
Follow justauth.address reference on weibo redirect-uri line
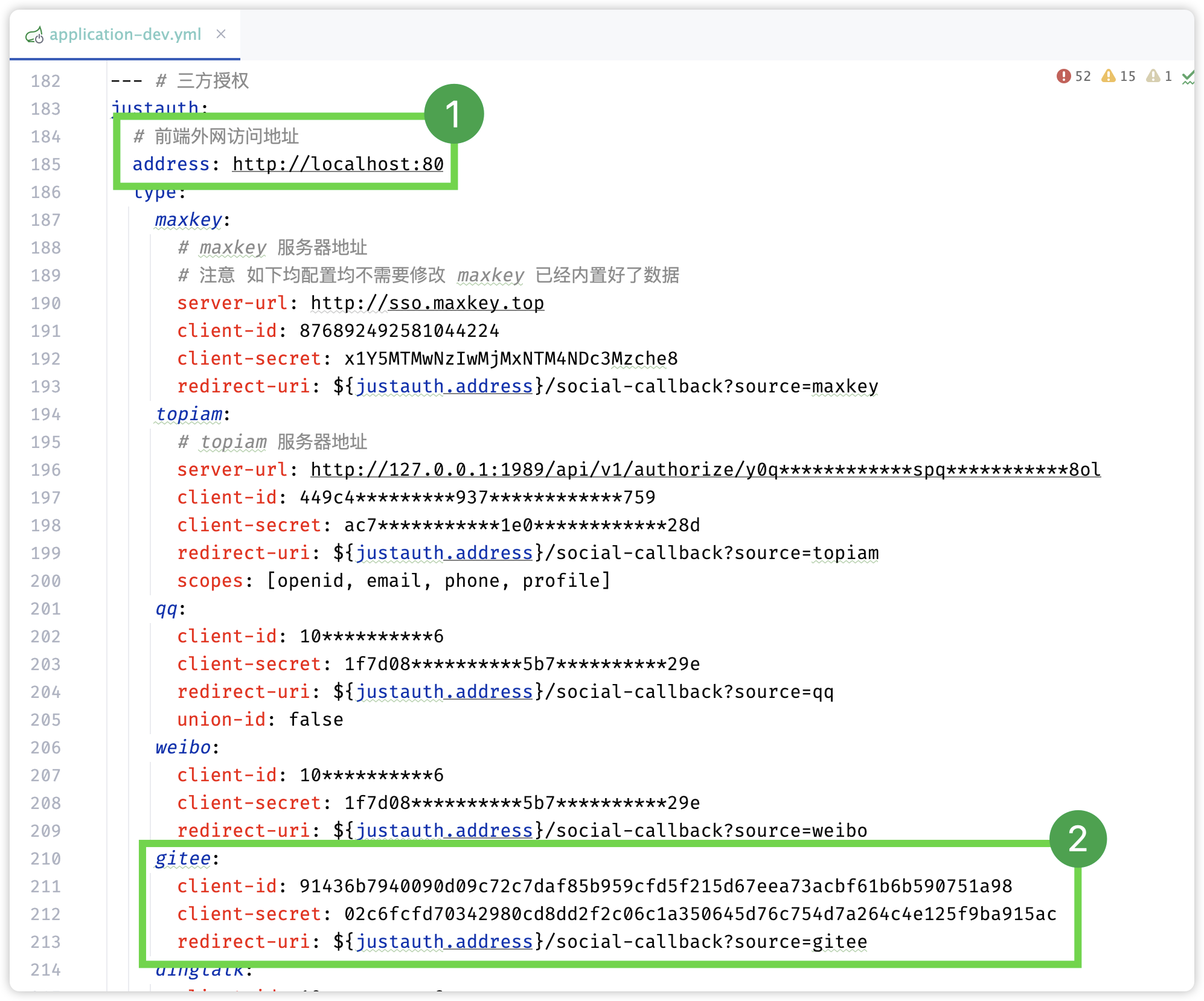pos(444,831)
